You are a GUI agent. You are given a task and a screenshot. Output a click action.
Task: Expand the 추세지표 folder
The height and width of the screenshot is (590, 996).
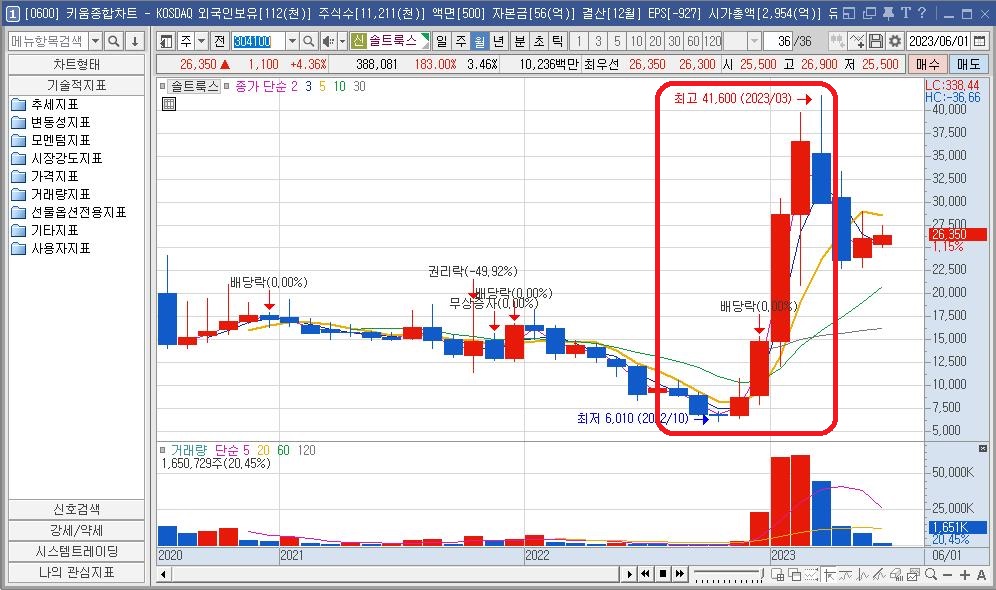[45, 104]
